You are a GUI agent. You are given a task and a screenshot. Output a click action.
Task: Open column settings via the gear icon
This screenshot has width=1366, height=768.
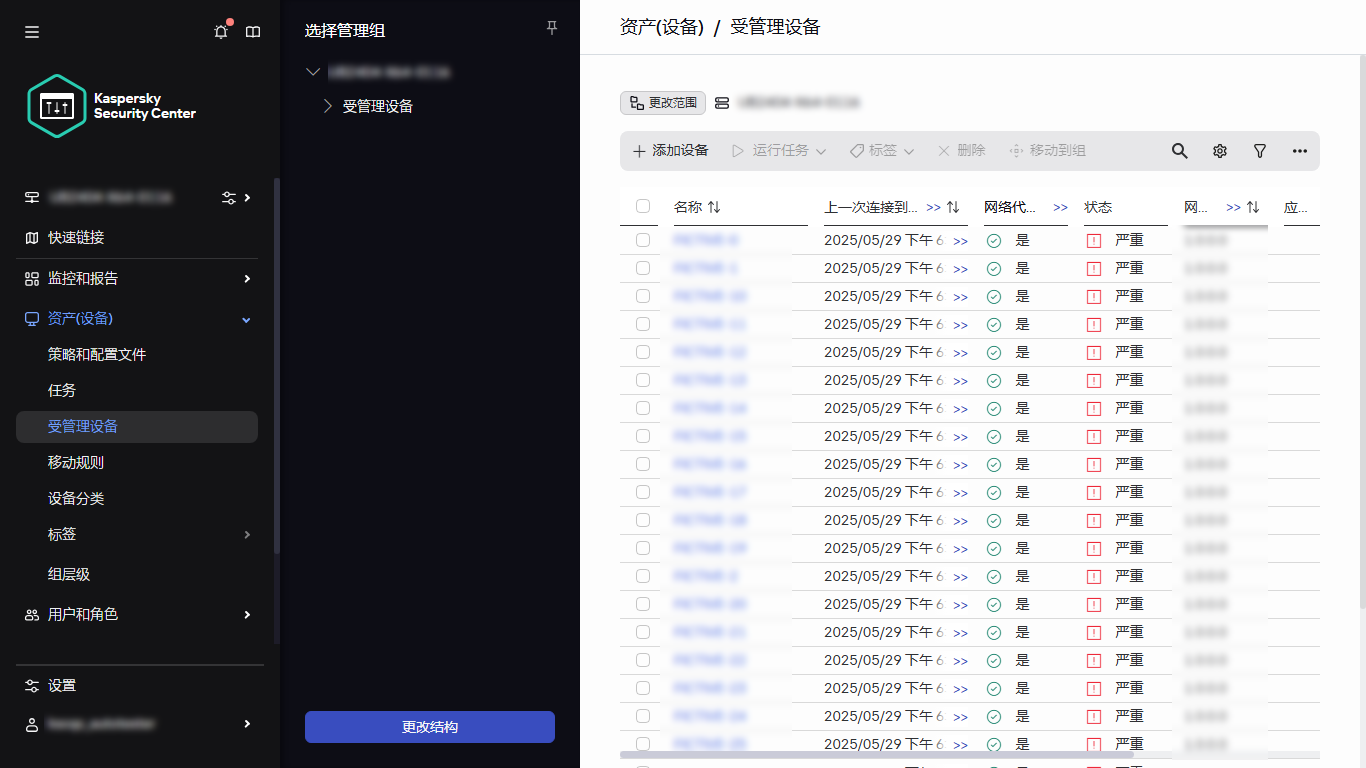[x=1219, y=151]
